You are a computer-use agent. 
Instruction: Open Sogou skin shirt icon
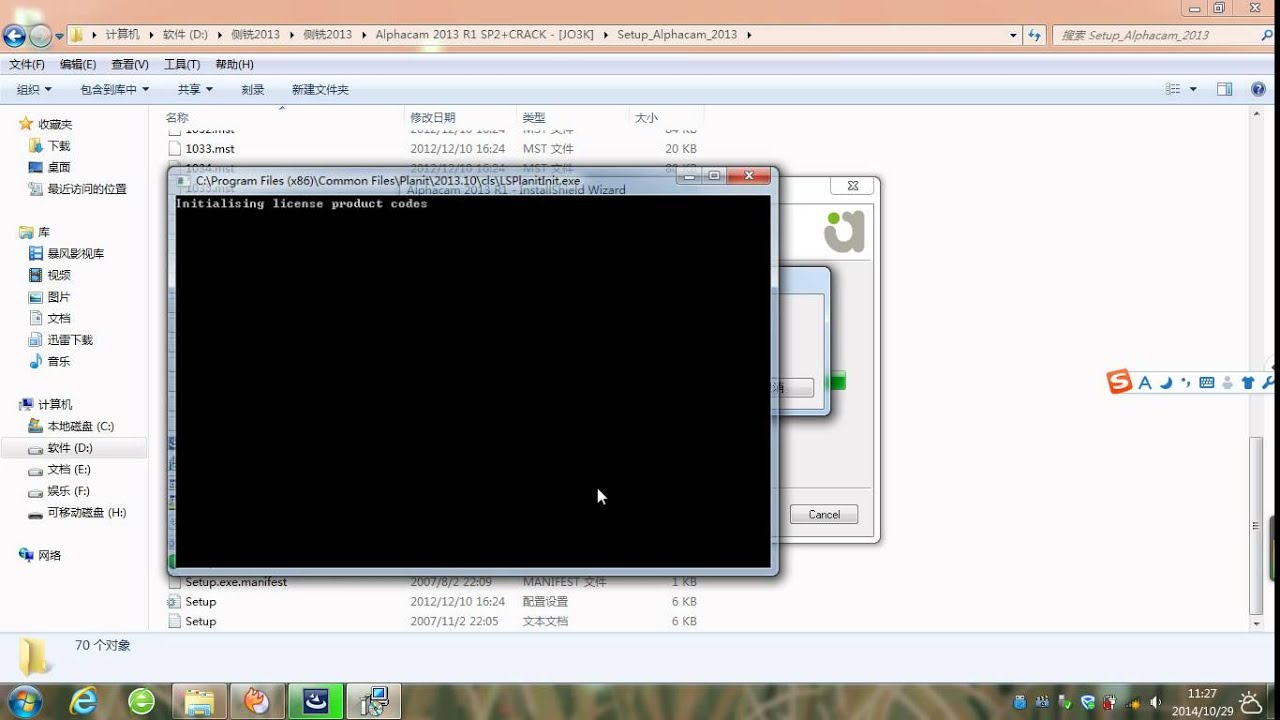(1247, 382)
